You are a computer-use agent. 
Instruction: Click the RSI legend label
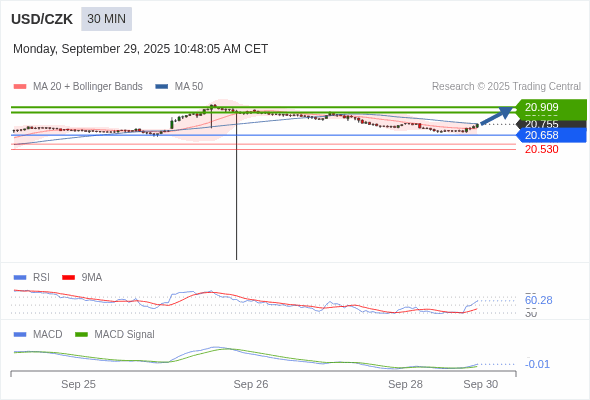click(41, 278)
